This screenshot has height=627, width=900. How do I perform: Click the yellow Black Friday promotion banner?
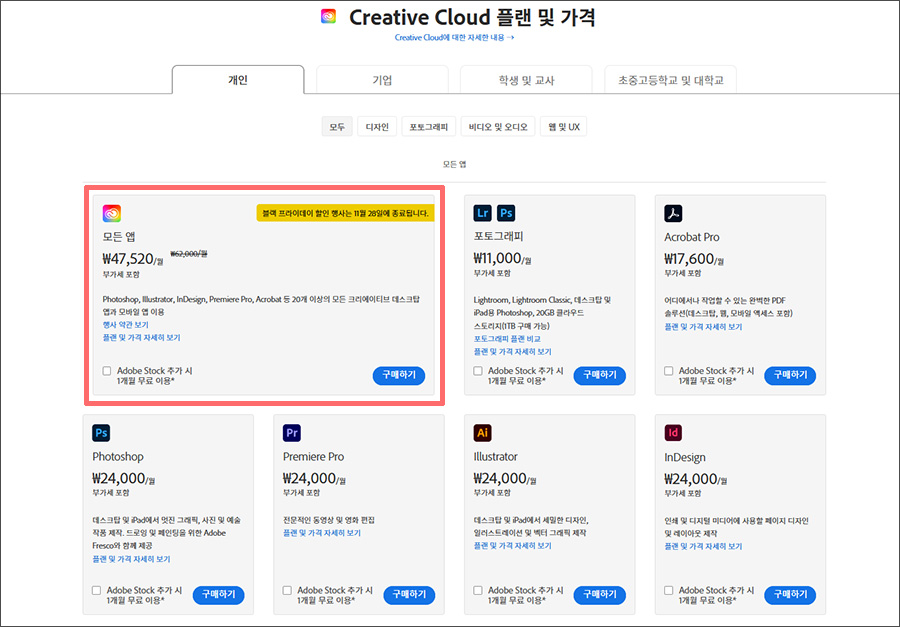click(x=345, y=213)
